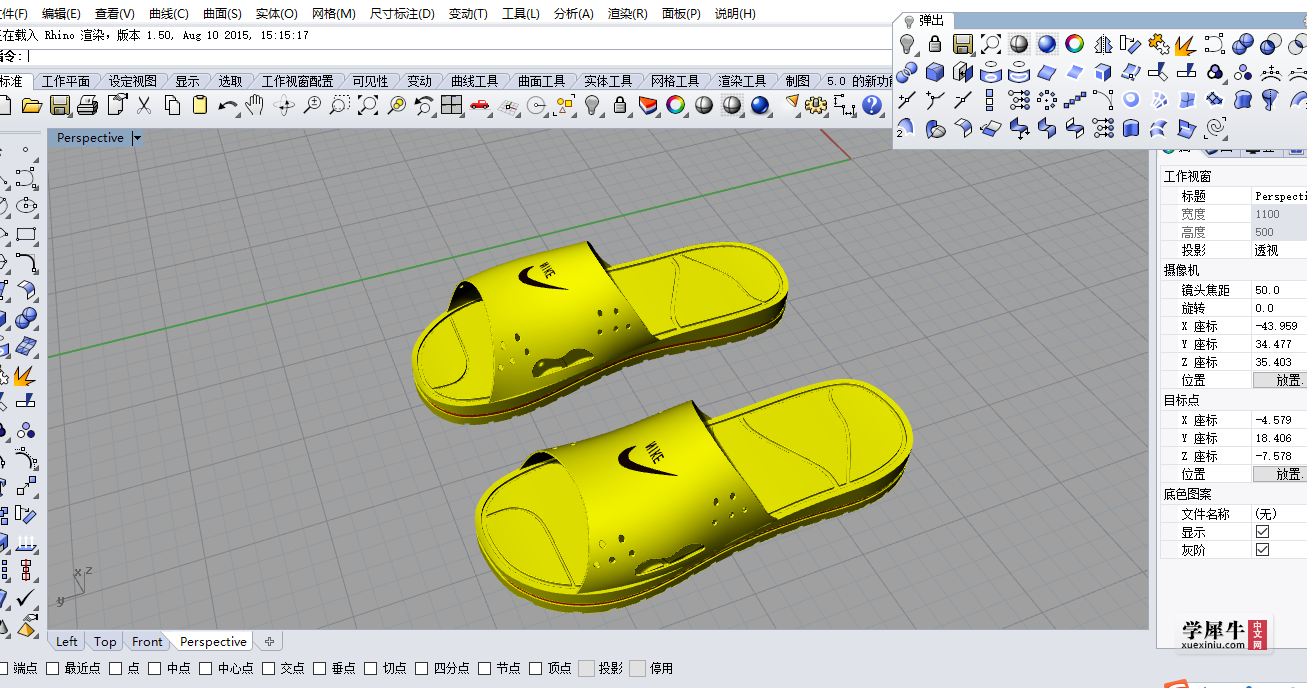Open the 曲线(C) menu
The height and width of the screenshot is (688, 1307).
tap(169, 14)
